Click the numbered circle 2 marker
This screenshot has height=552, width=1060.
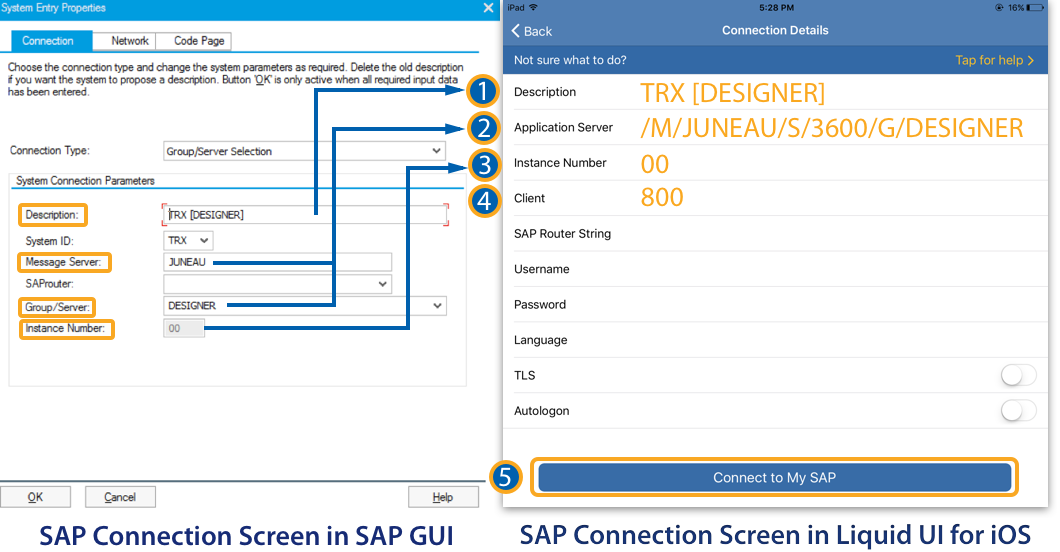click(x=483, y=128)
